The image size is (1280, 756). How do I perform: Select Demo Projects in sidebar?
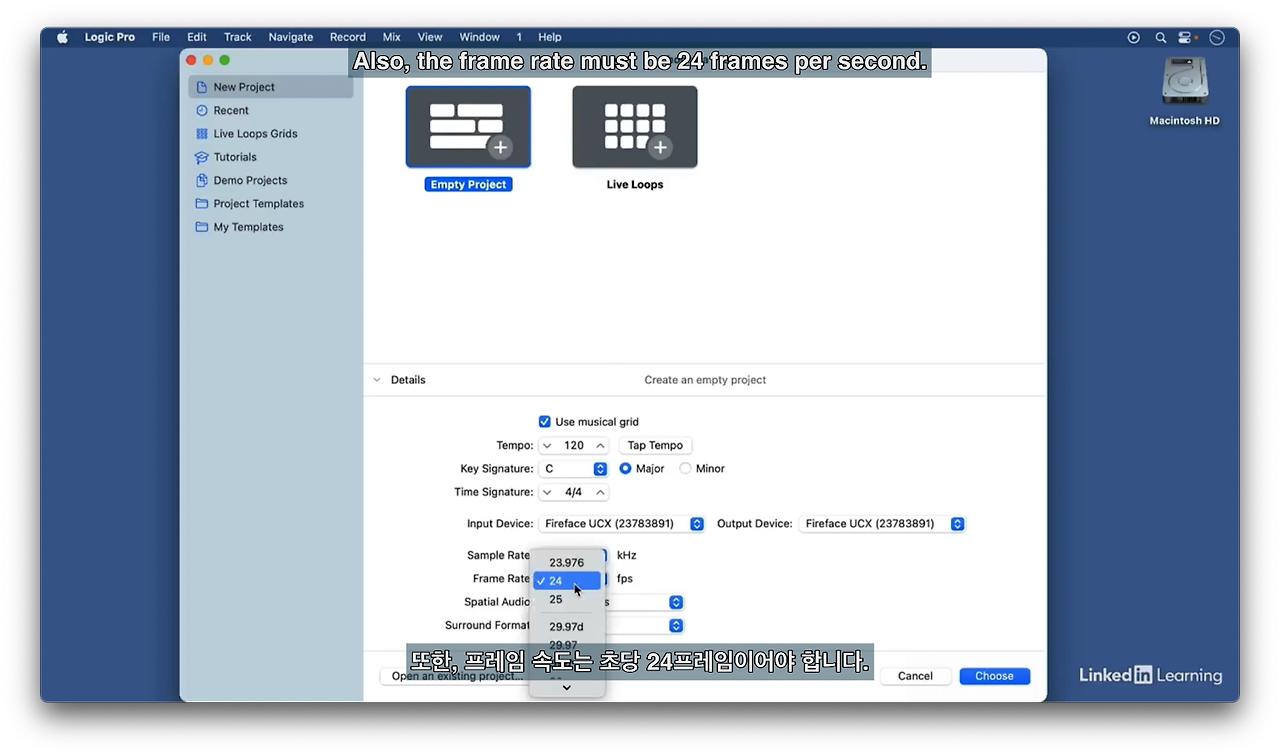(x=271, y=180)
